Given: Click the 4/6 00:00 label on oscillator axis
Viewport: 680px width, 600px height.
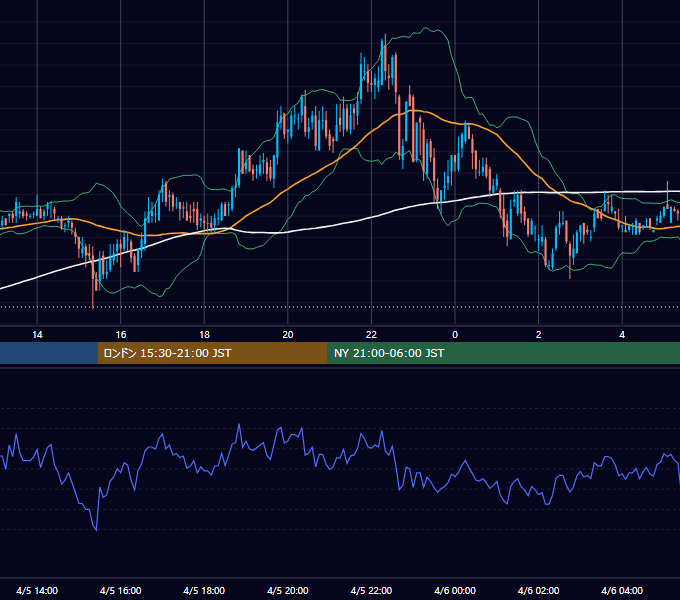Looking at the screenshot, I should 455,590.
